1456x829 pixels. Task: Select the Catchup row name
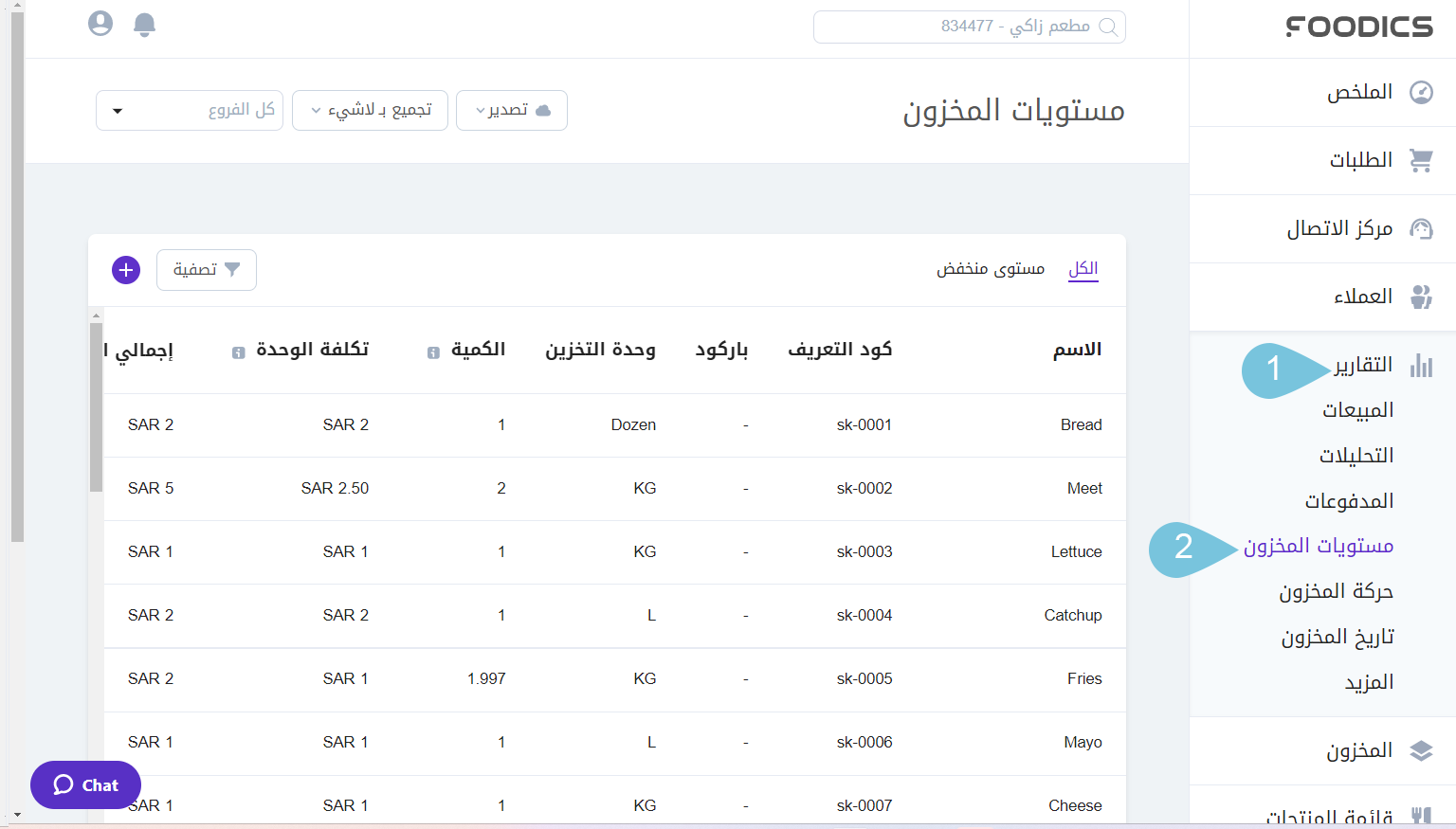click(1073, 615)
